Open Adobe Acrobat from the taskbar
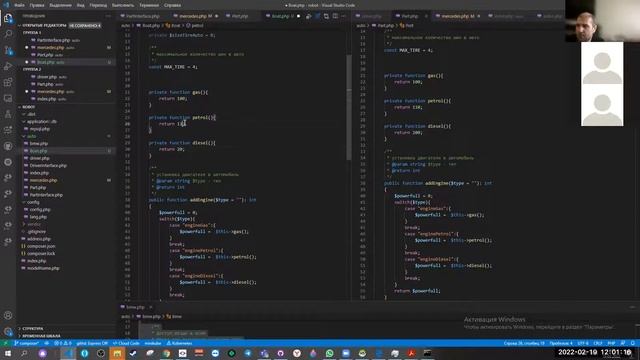Screen dimensions: 640x360 (411, 353)
